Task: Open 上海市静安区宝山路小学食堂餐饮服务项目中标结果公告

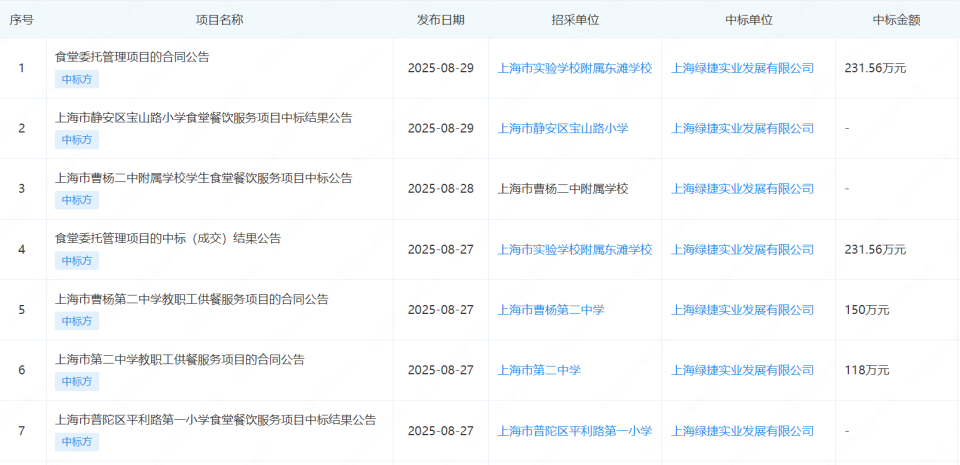Action: [204, 118]
